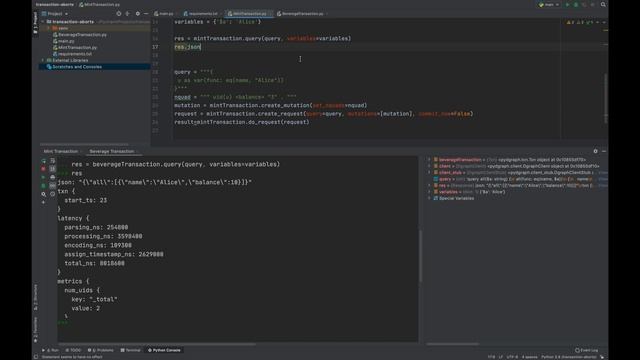Screen dimensions: 640x360
Task: Toggle the Favorites side tool window stripe
Action: (36, 329)
